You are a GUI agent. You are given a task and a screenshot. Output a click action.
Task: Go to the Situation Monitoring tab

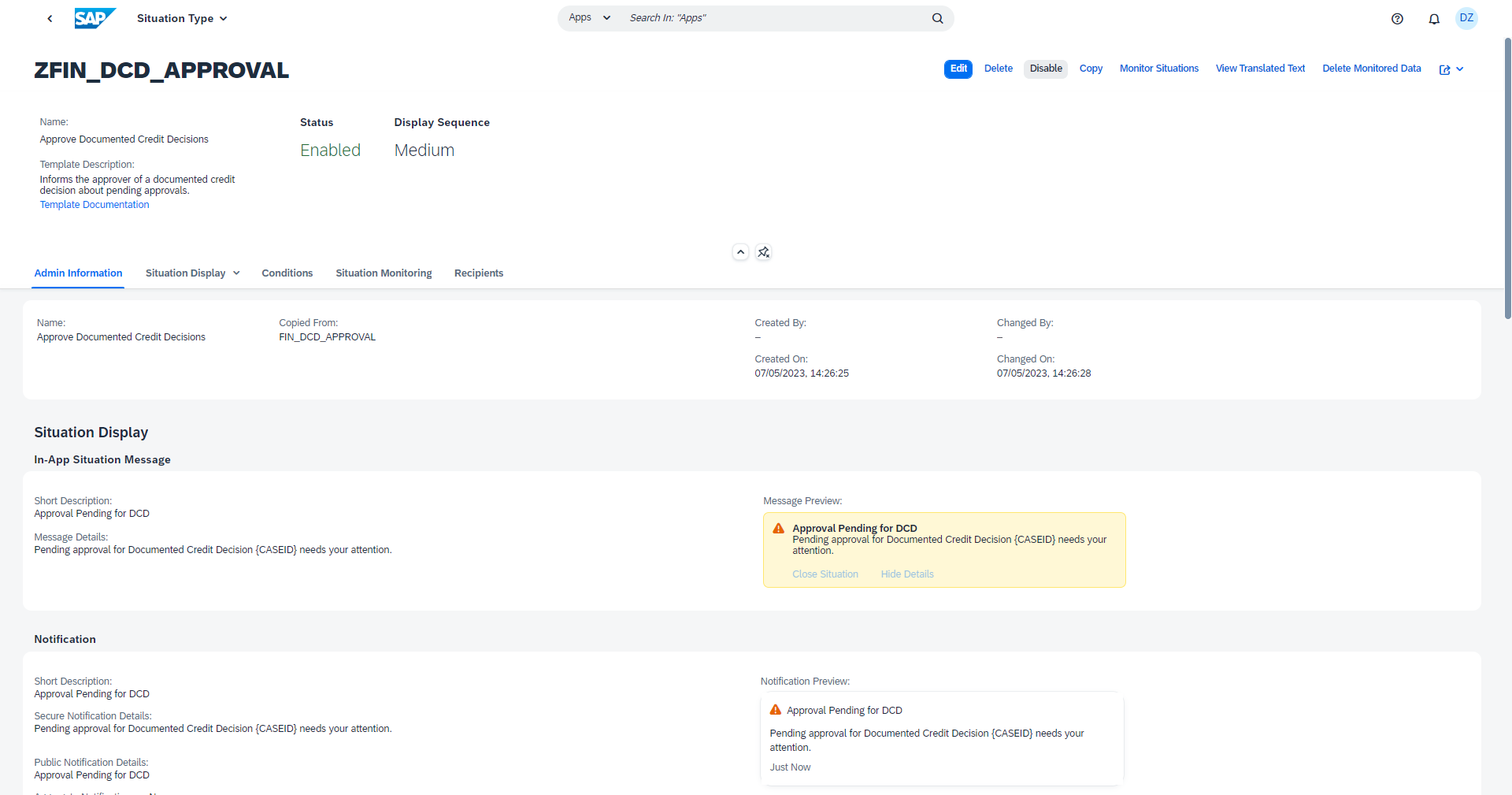tap(384, 273)
